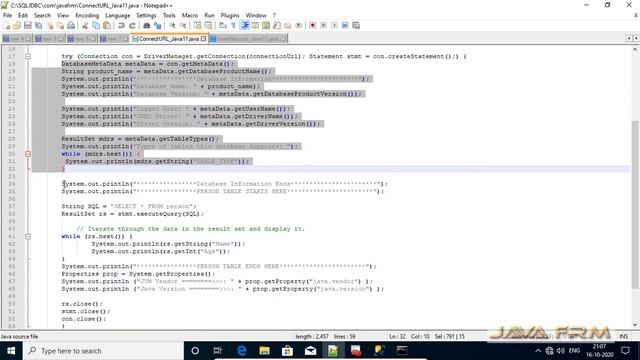The height and width of the screenshot is (360, 640).
Task: Click the scrollbar down arrow in the editor
Action: tap(635, 325)
